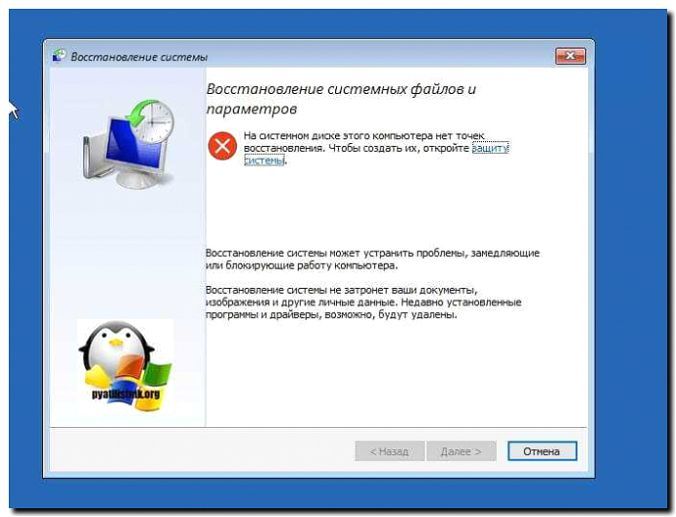Click the clock with the green arrow illustration
Image resolution: width=676 pixels, height=517 pixels.
tap(151, 121)
